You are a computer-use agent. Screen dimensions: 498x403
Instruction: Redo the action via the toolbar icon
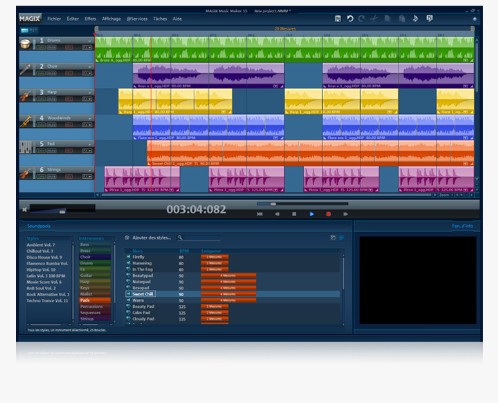pyautogui.click(x=361, y=19)
